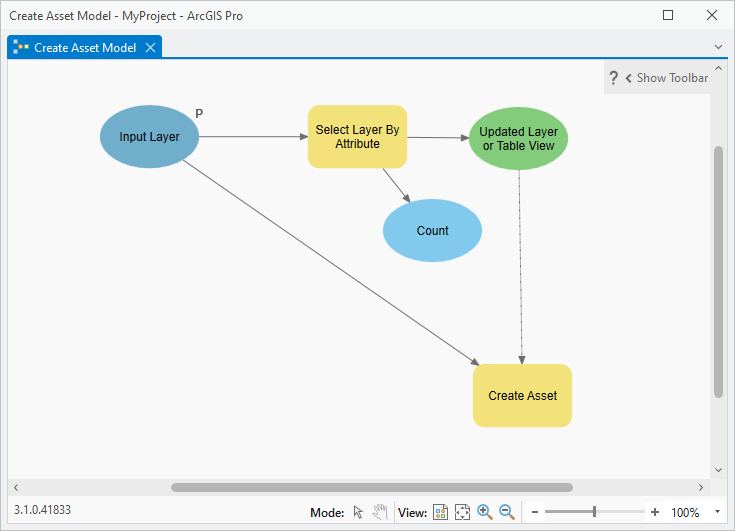Close the Create Asset Model tab
The image size is (735, 531).
(x=150, y=48)
